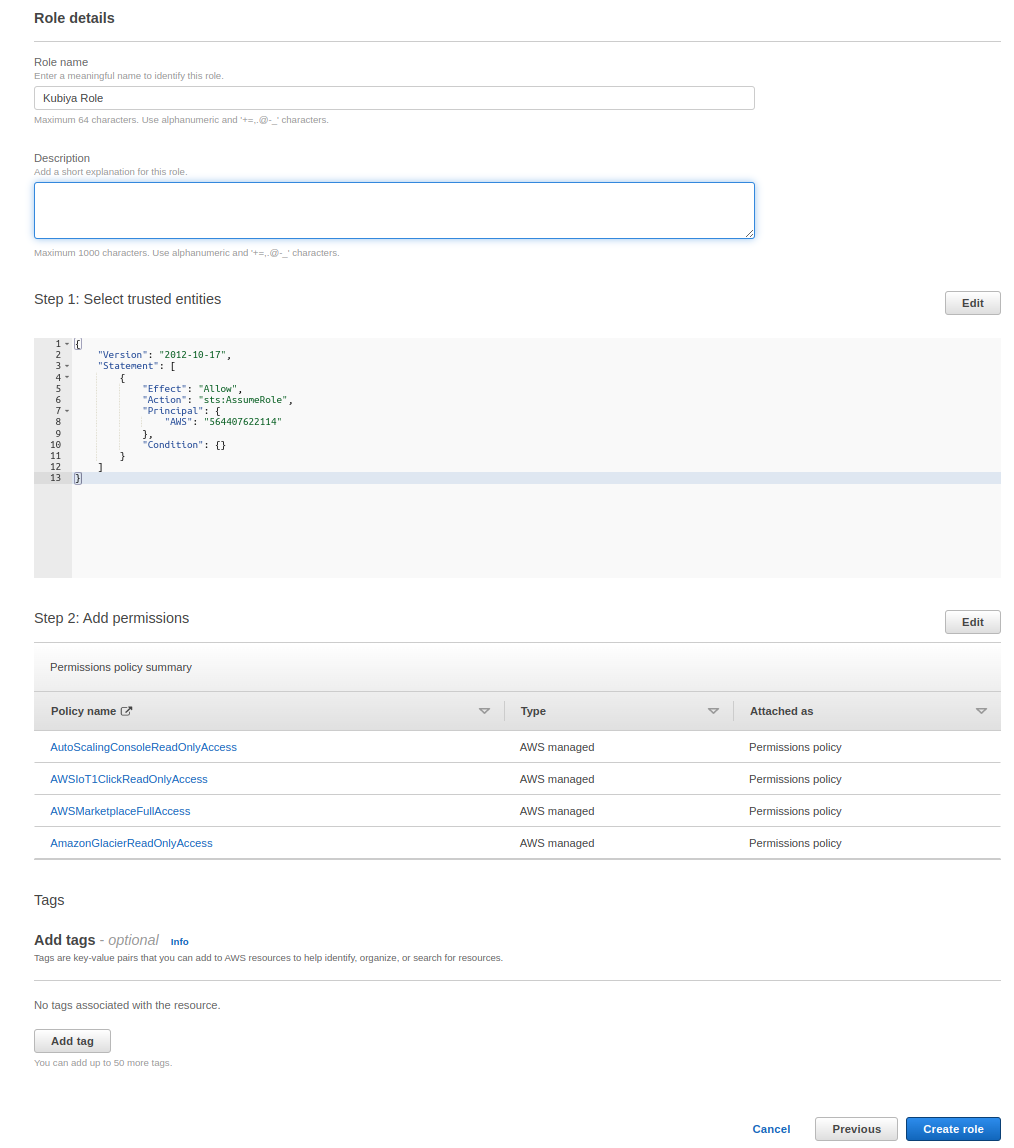
Task: Click the external link icon beside Policy name
Action: point(126,711)
